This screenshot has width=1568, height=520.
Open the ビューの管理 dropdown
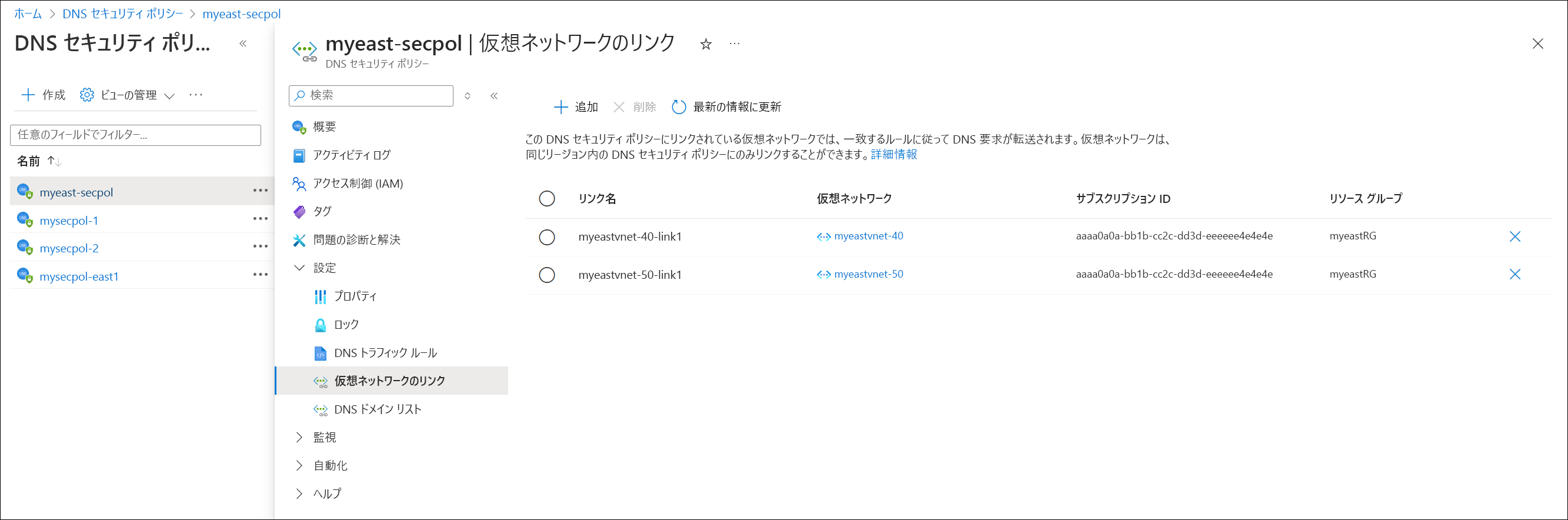[x=127, y=95]
